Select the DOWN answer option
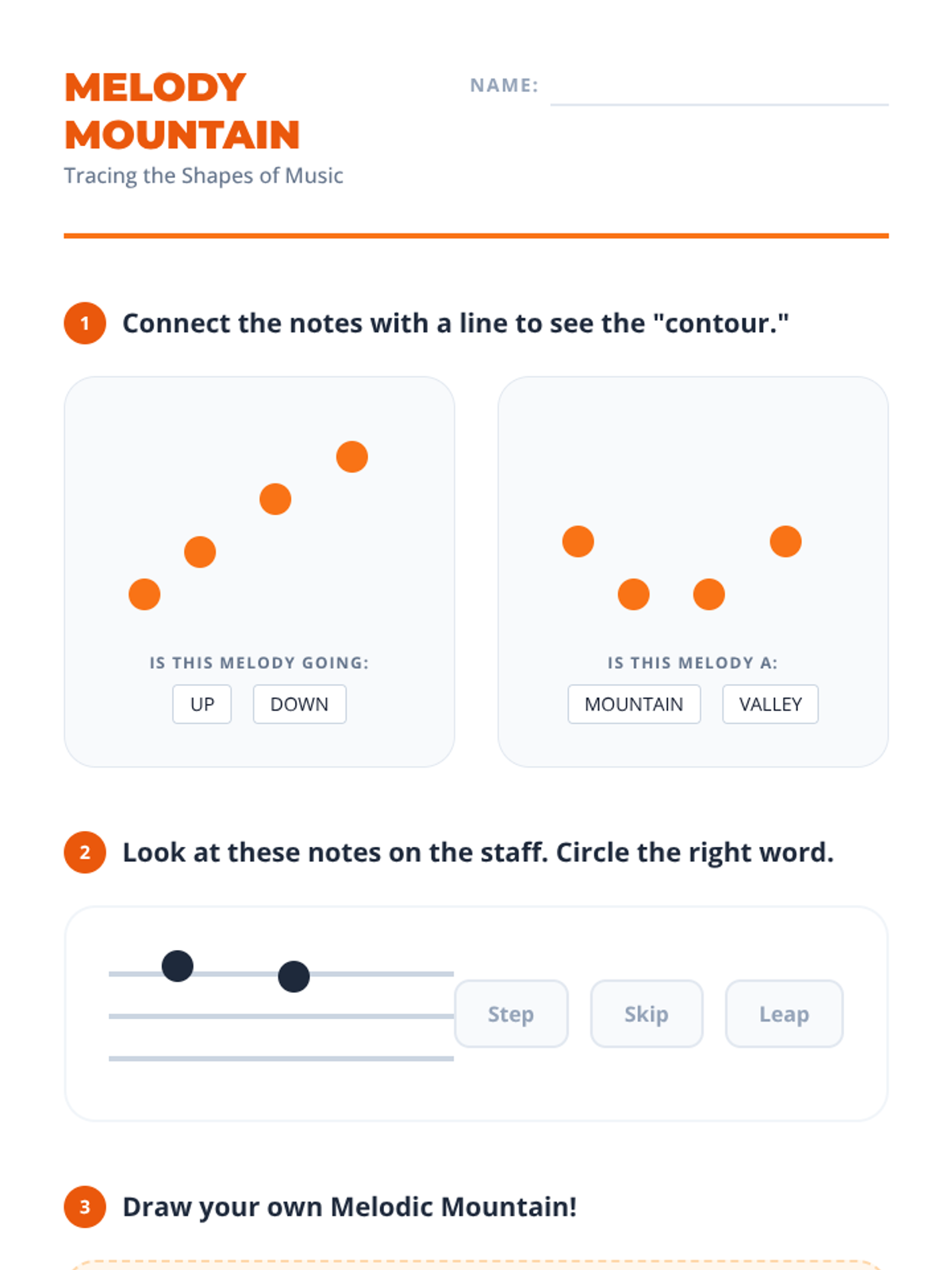 pos(299,704)
